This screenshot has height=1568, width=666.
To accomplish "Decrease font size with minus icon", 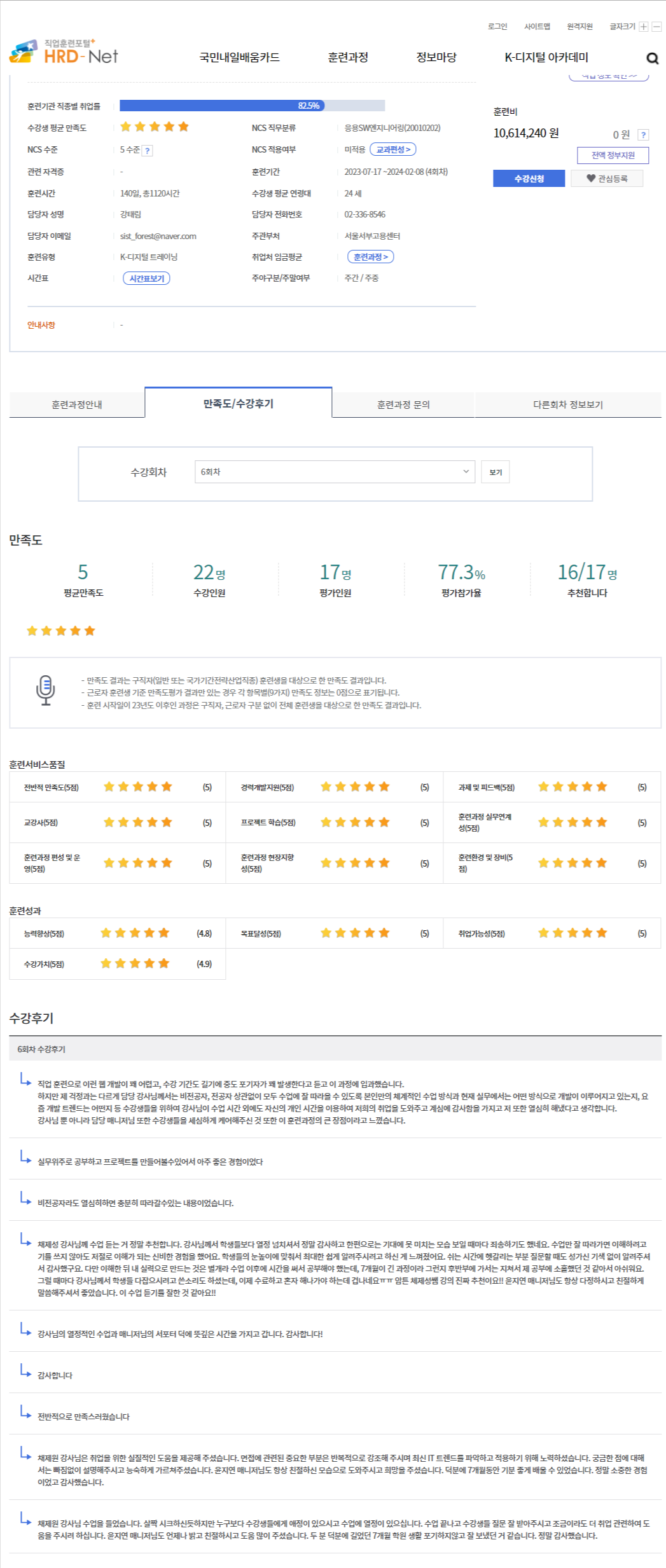I will pyautogui.click(x=656, y=27).
